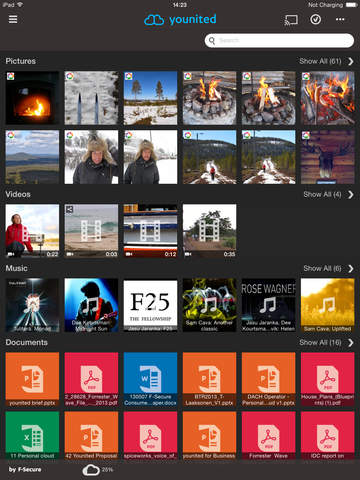Click the search field
This screenshot has height=480, width=360.
pos(279,41)
